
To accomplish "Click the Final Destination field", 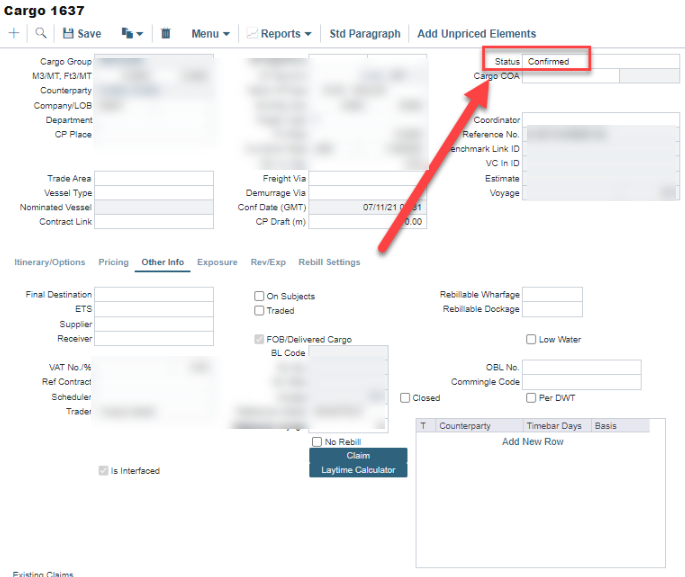I will pyautogui.click(x=154, y=294).
